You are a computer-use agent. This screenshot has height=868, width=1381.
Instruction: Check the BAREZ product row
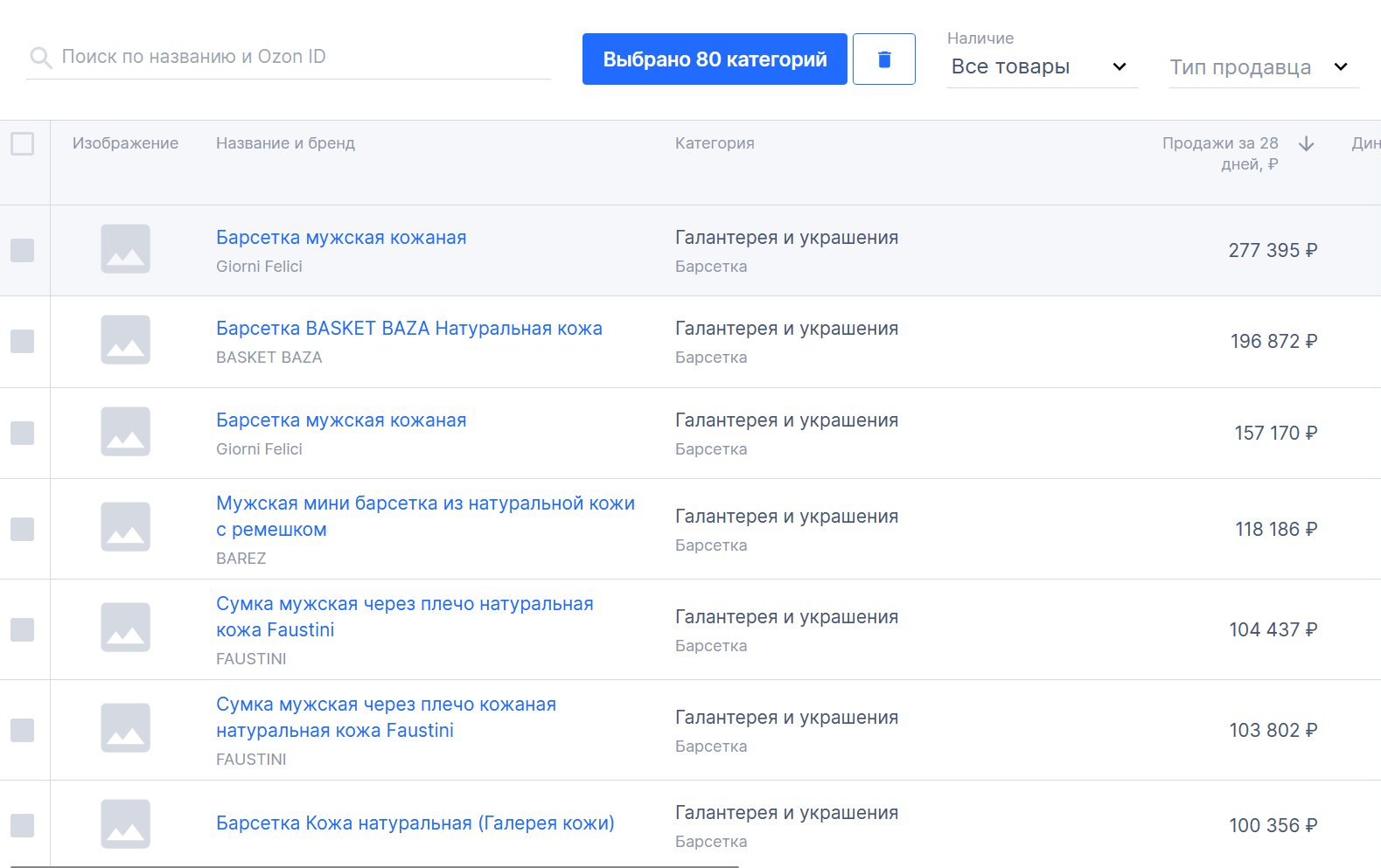point(23,530)
